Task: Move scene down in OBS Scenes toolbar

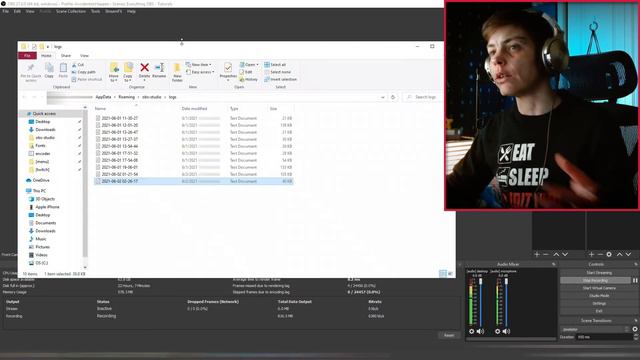Action: 565,254
